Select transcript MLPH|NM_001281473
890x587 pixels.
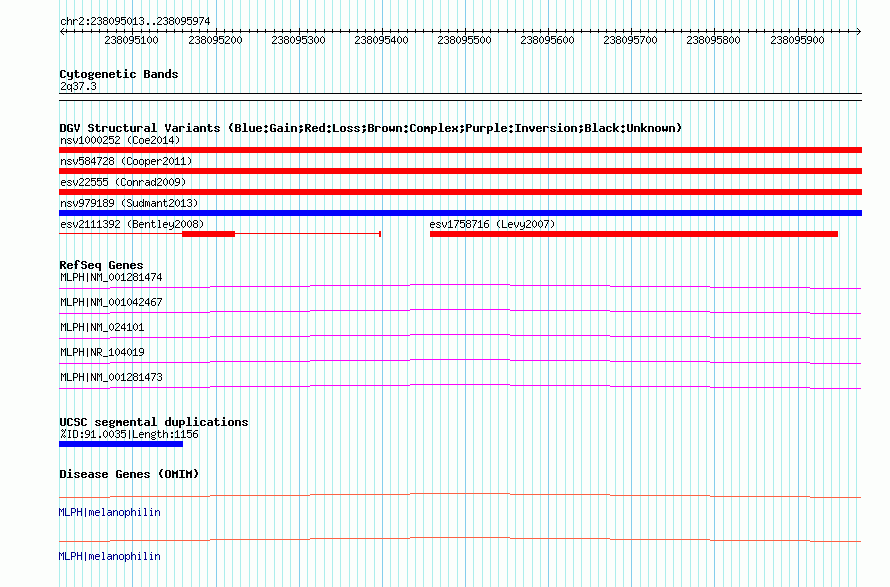point(111,378)
